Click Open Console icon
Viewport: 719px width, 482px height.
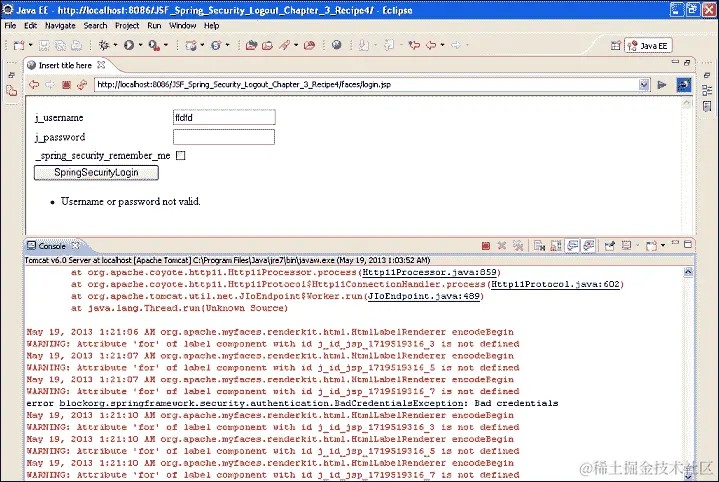[651, 246]
